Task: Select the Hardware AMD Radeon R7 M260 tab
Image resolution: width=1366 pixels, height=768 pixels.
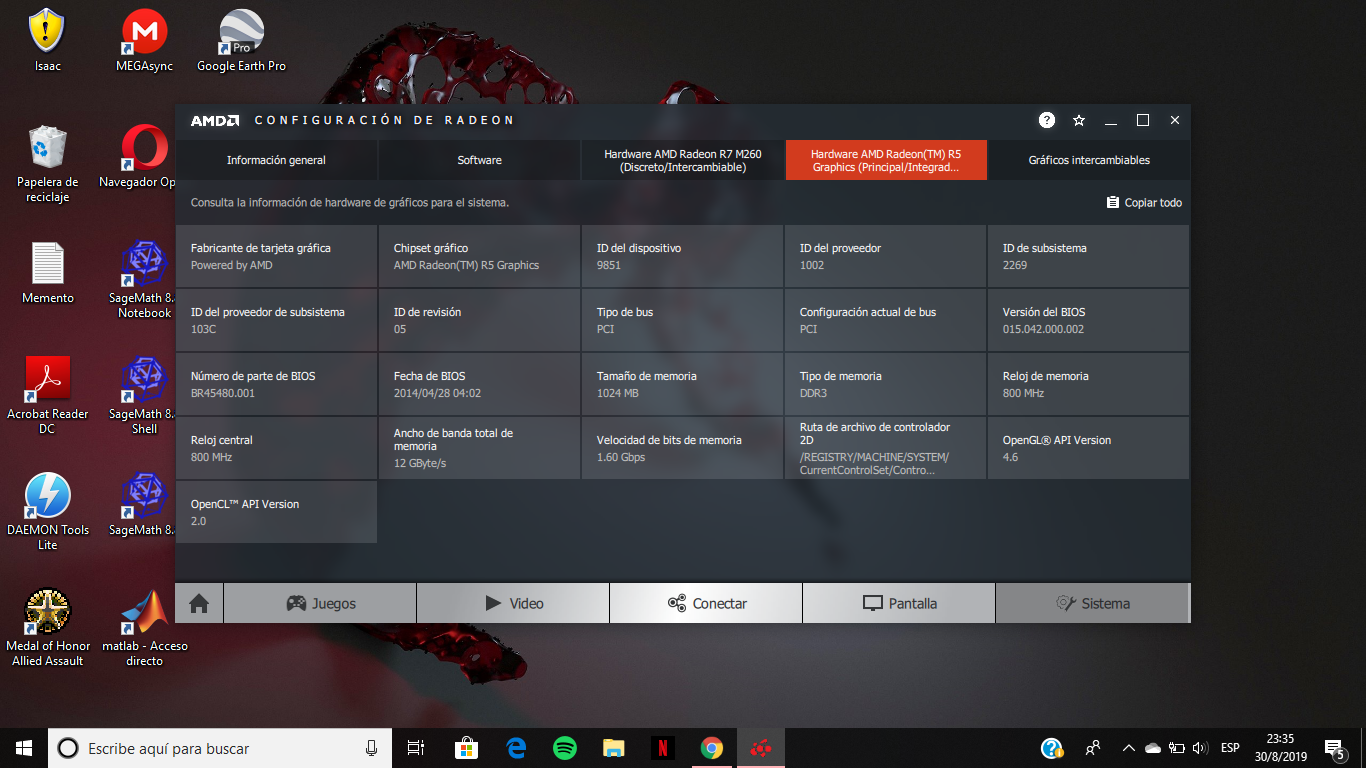Action: (682, 160)
